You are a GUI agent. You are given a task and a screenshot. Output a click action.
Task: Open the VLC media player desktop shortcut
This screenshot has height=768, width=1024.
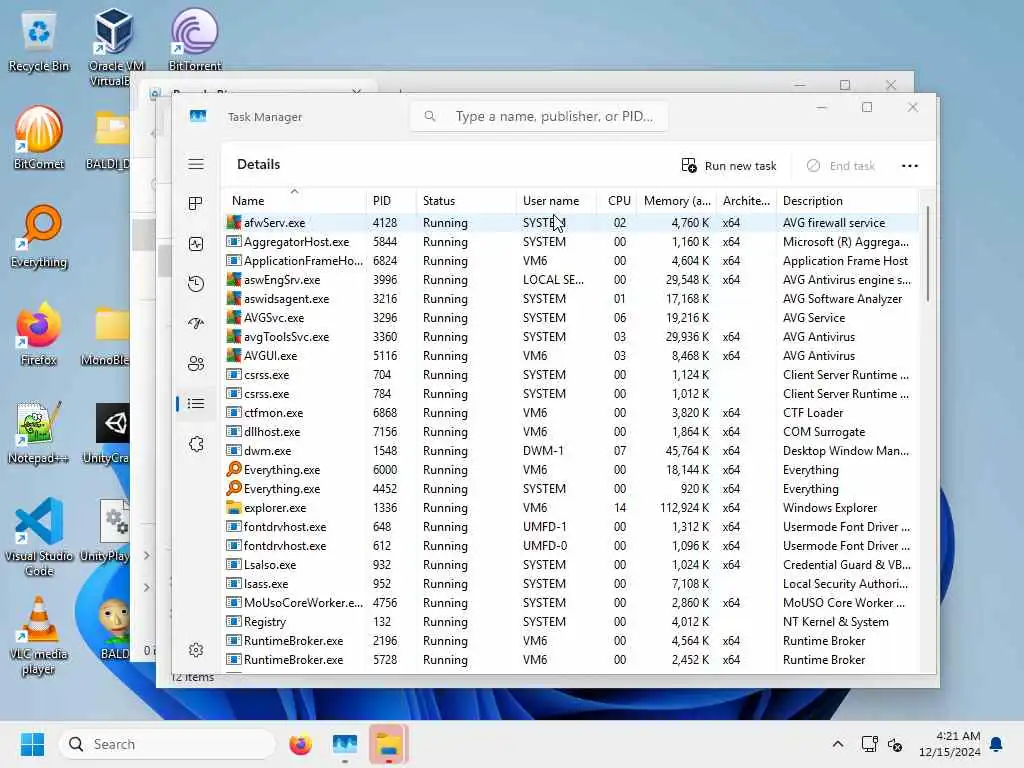(x=39, y=635)
